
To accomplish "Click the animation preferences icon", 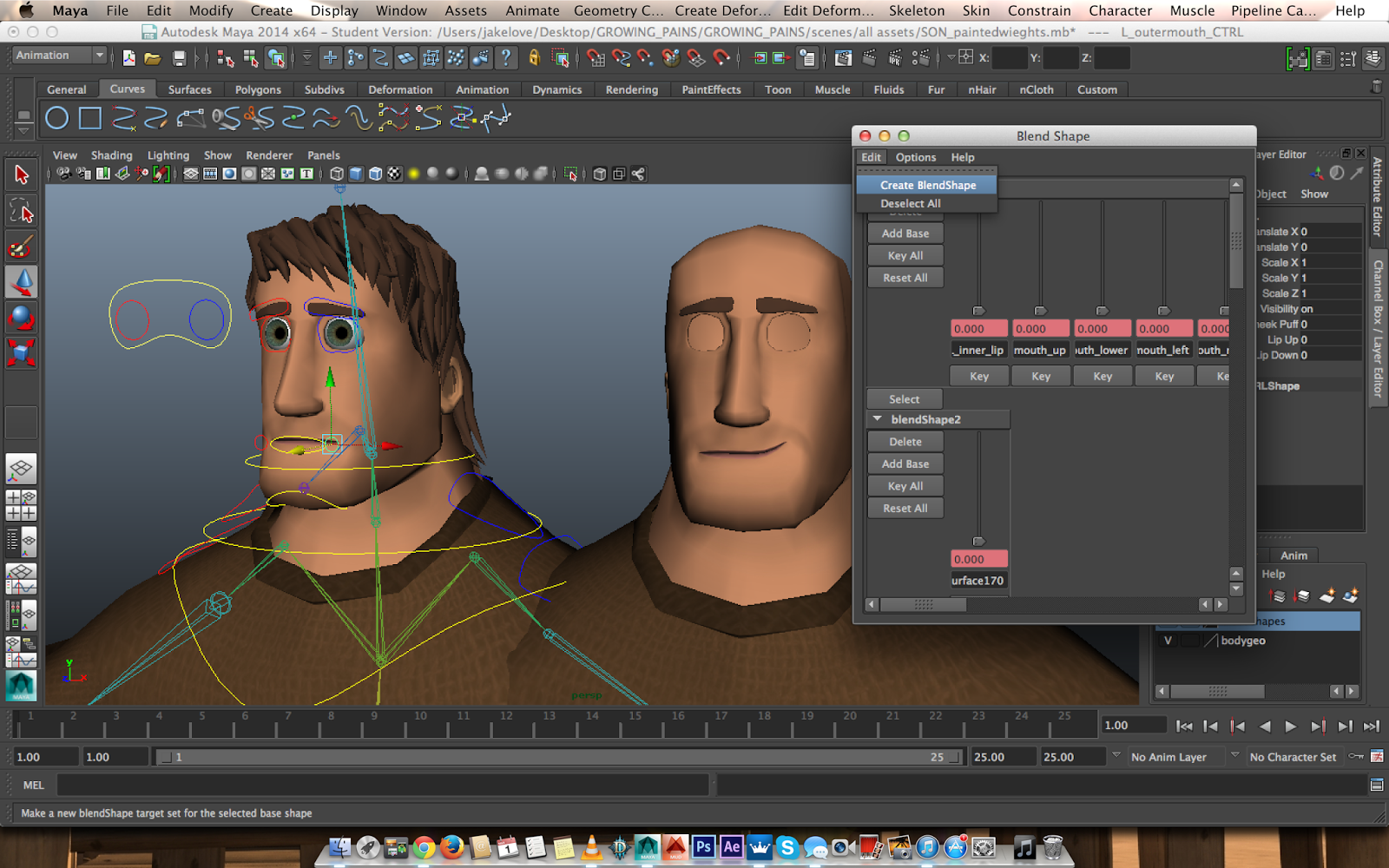I will (1377, 757).
